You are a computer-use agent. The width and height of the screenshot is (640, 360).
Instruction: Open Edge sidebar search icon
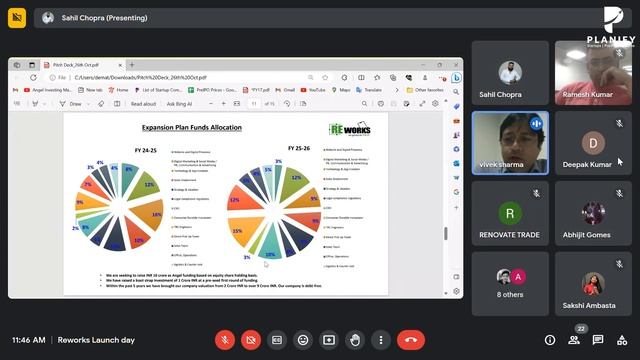pyautogui.click(x=456, y=92)
